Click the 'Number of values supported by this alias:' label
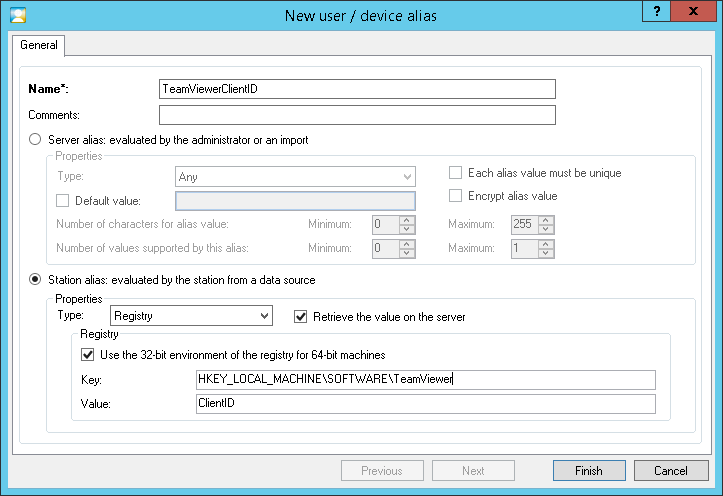The width and height of the screenshot is (723, 496). click(152, 248)
